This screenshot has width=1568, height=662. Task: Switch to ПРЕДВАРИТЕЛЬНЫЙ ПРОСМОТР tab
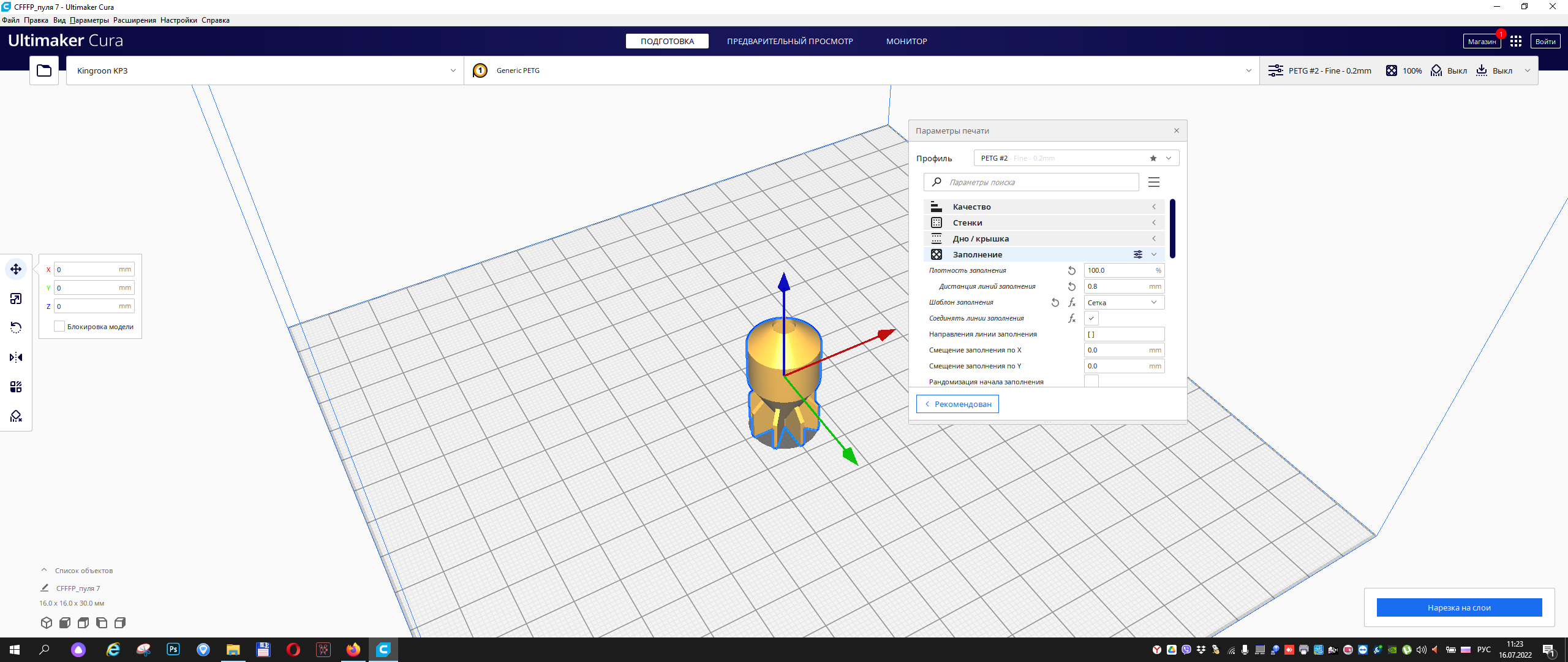790,41
